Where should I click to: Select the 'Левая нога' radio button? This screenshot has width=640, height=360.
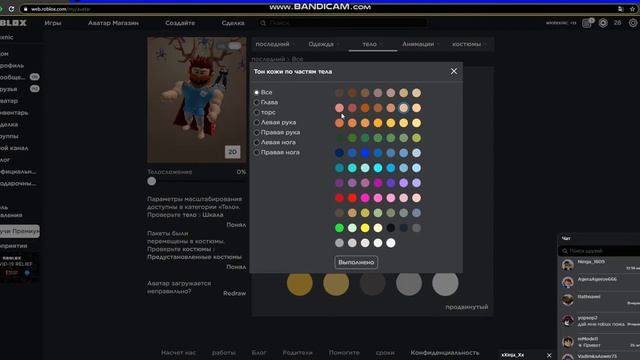point(256,142)
